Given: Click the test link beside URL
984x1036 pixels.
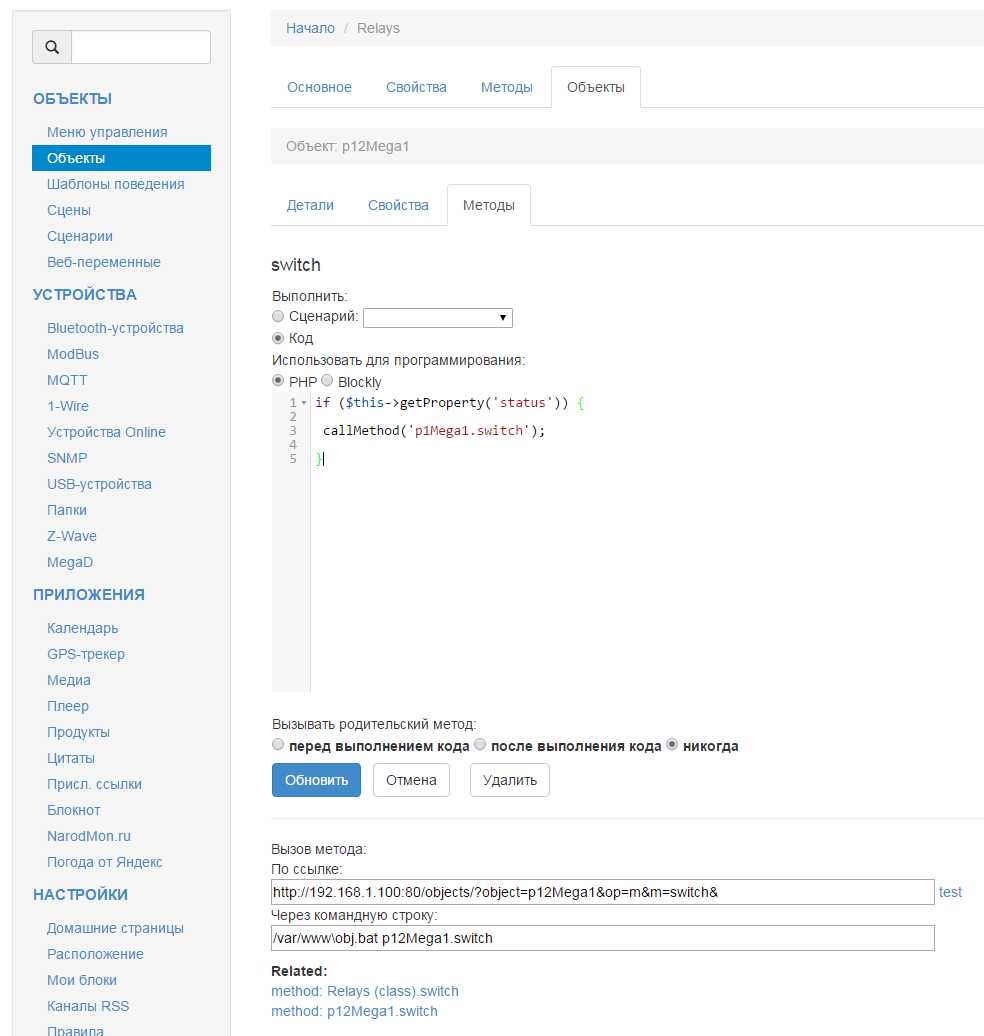Looking at the screenshot, I should point(950,892).
